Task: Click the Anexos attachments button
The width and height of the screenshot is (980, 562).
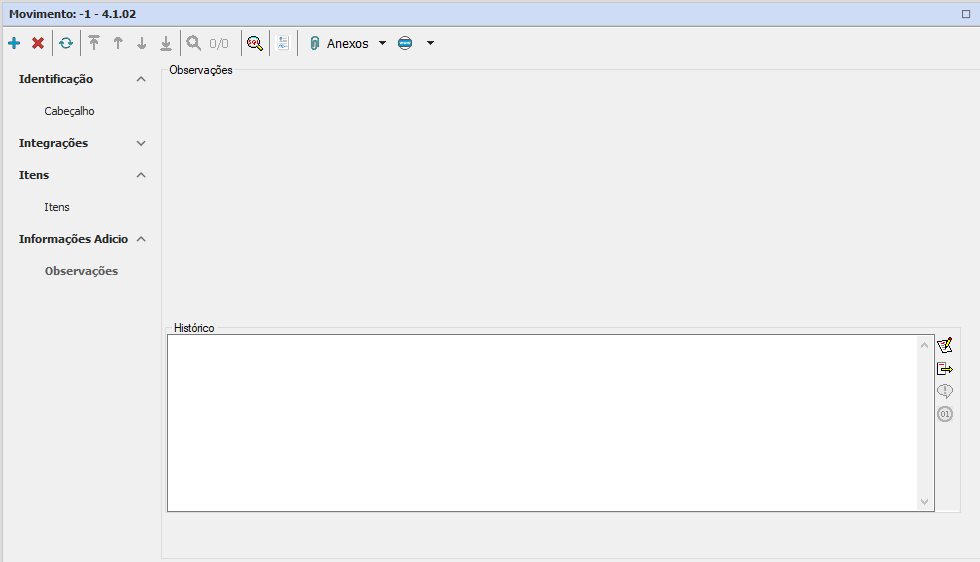Action: pyautogui.click(x=338, y=43)
